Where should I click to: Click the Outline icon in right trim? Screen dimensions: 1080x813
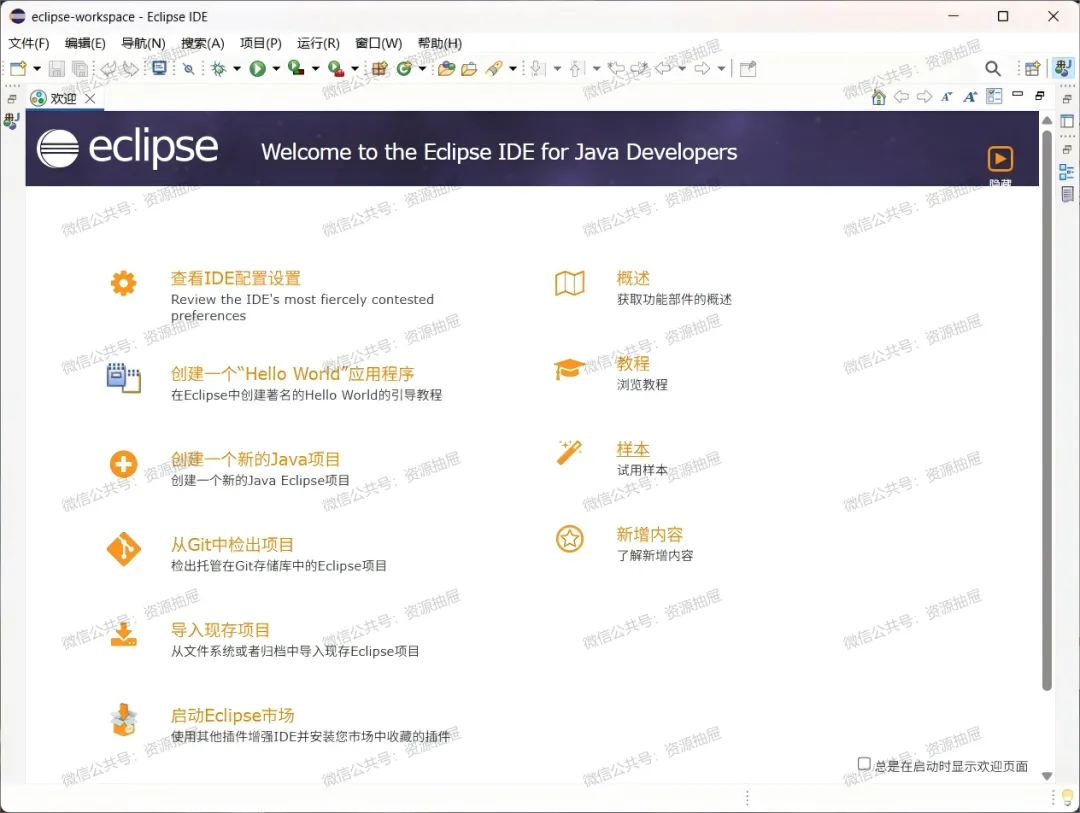pos(1066,172)
